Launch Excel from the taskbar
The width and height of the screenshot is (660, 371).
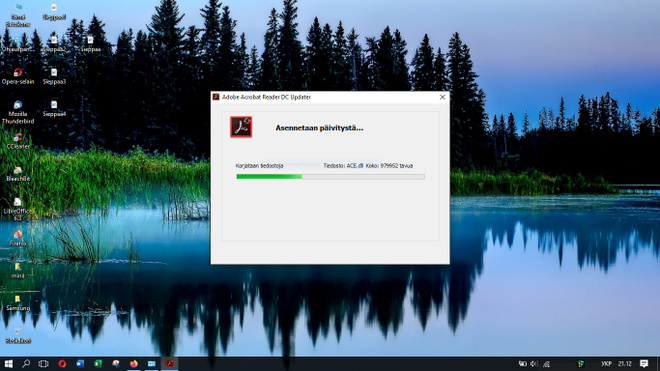pos(98,363)
